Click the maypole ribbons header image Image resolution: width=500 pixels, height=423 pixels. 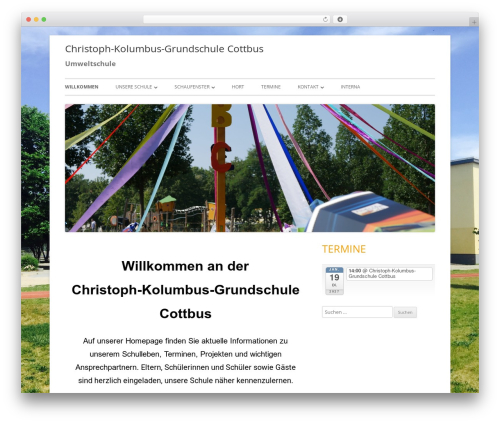click(250, 168)
